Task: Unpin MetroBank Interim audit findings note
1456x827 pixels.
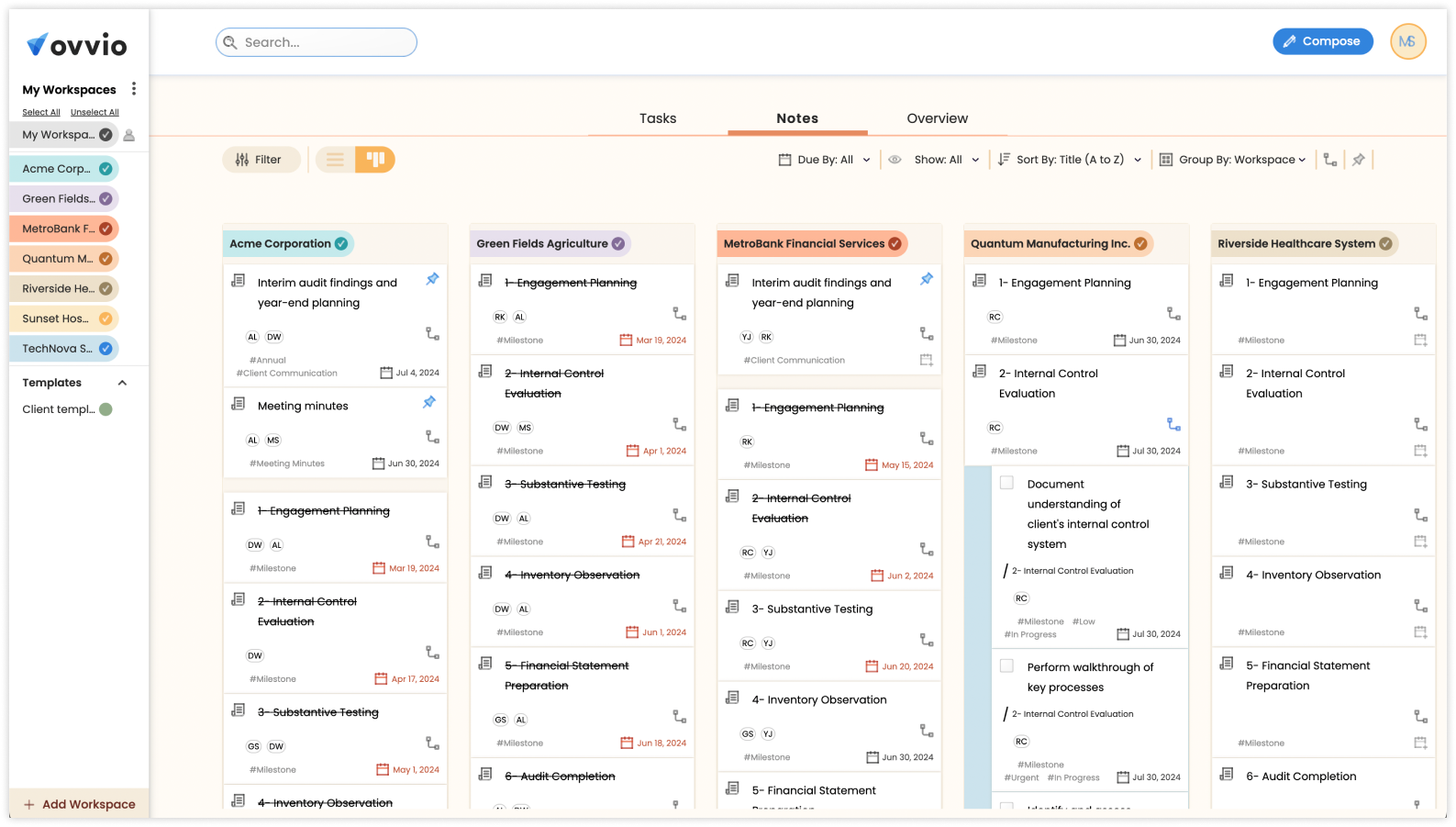Action: point(927,279)
